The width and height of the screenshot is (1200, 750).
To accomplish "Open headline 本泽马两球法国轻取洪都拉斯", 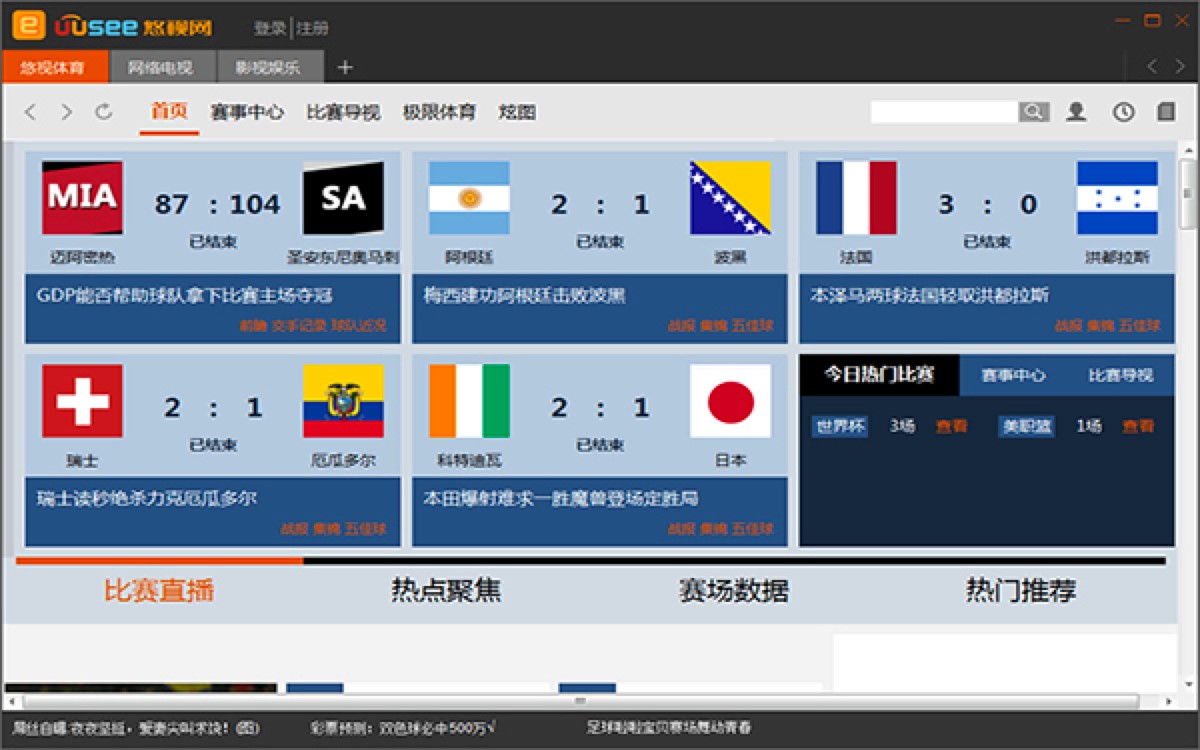I will pyautogui.click(x=929, y=296).
